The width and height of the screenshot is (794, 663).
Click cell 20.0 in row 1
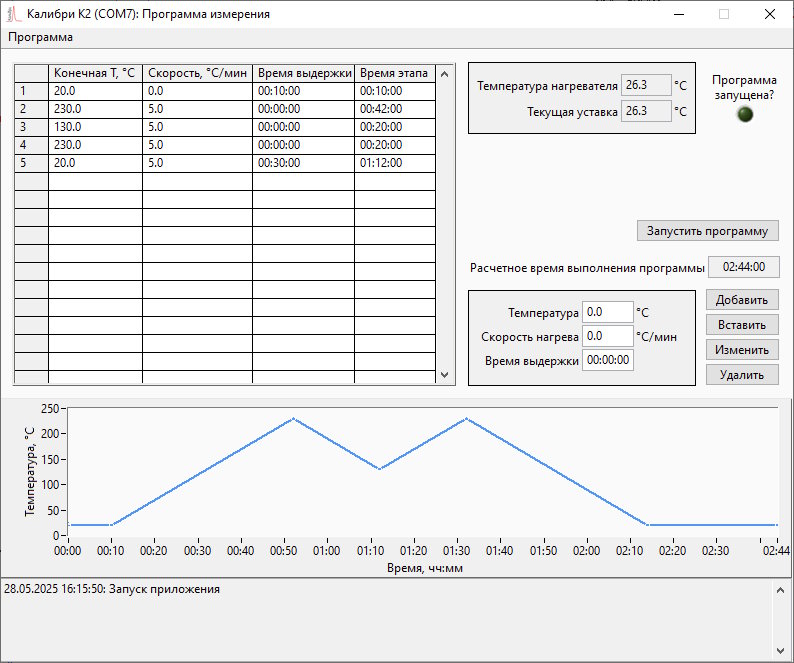click(95, 91)
